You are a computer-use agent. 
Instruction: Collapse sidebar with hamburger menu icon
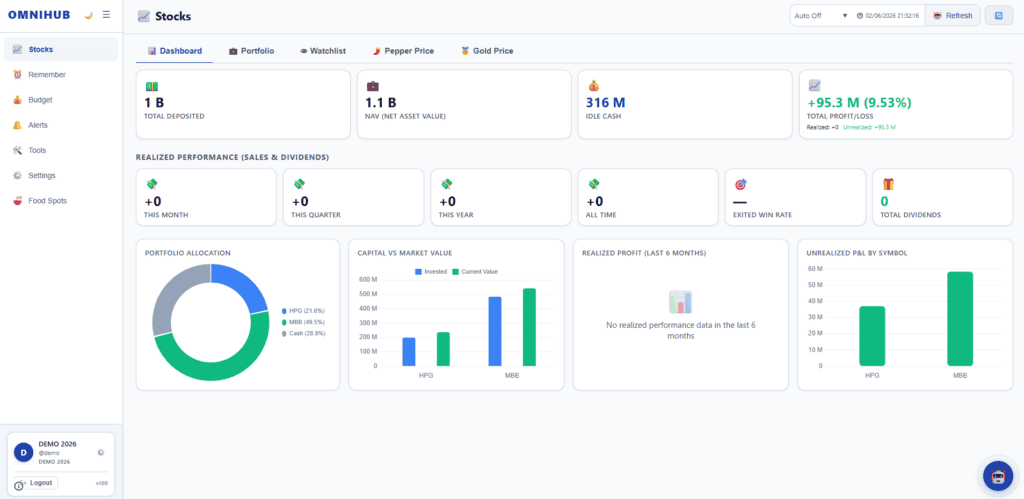pyautogui.click(x=106, y=14)
